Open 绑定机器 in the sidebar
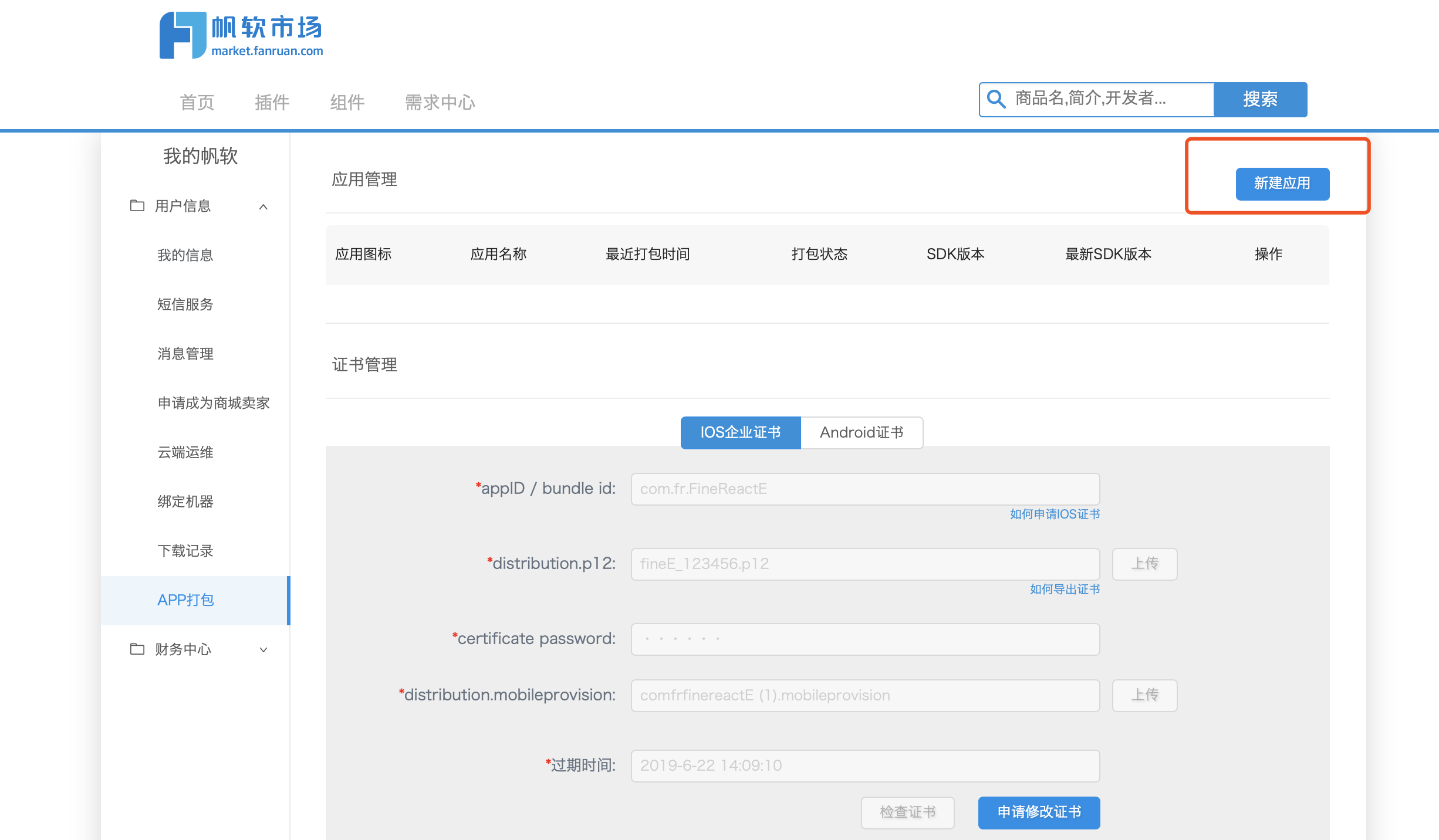 pyautogui.click(x=185, y=502)
